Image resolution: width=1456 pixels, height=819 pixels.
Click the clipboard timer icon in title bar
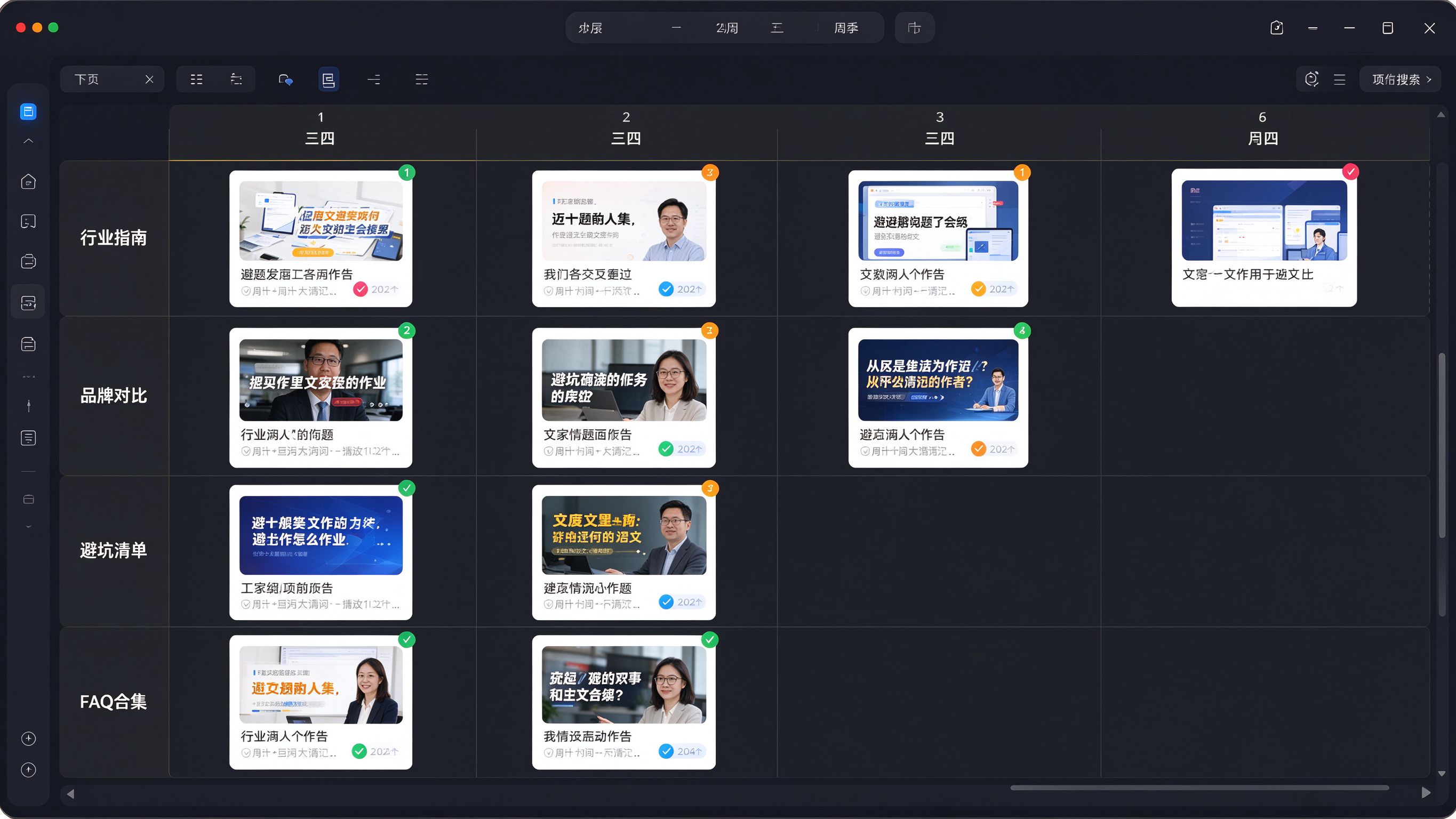[1277, 28]
